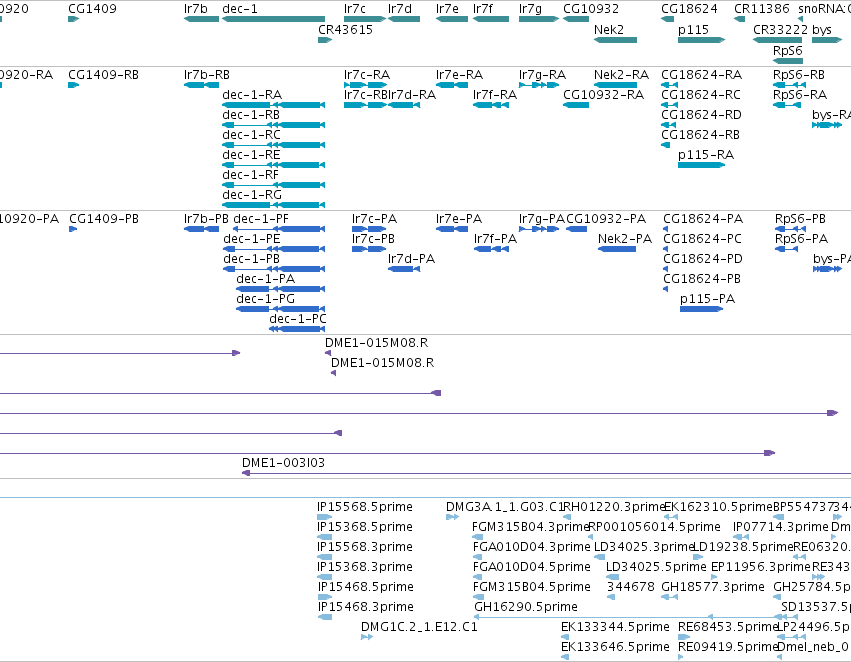This screenshot has height=662, width=851.
Task: Click the dec-1-PE protein label
Action: point(252,239)
